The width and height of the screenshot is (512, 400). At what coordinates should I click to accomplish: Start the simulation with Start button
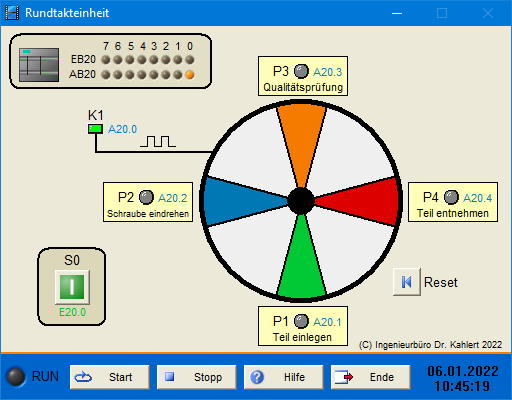110,377
